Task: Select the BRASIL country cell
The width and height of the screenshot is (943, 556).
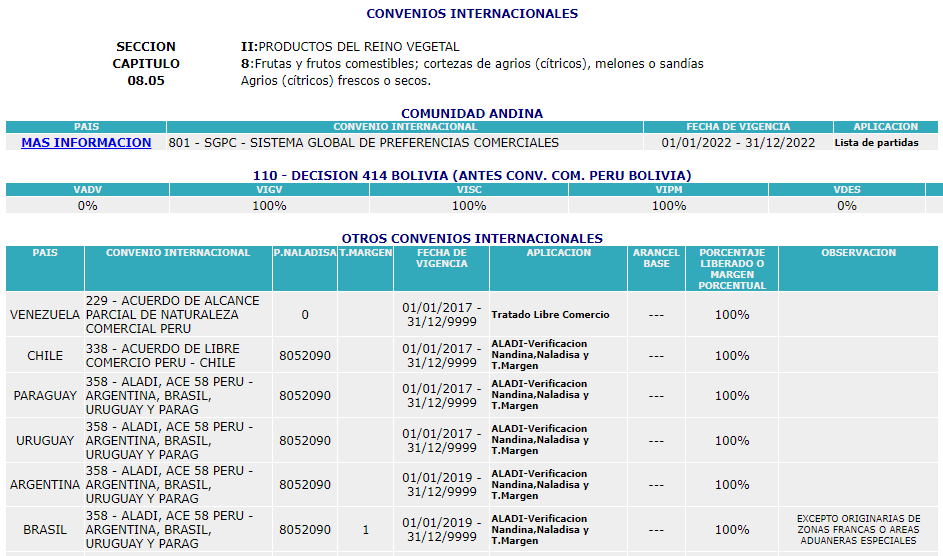Action: point(45,530)
